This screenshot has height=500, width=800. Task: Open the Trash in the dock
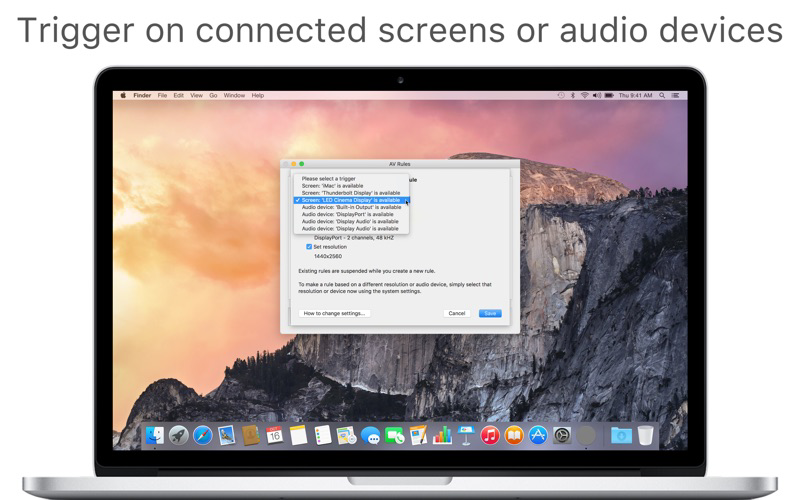coord(645,435)
